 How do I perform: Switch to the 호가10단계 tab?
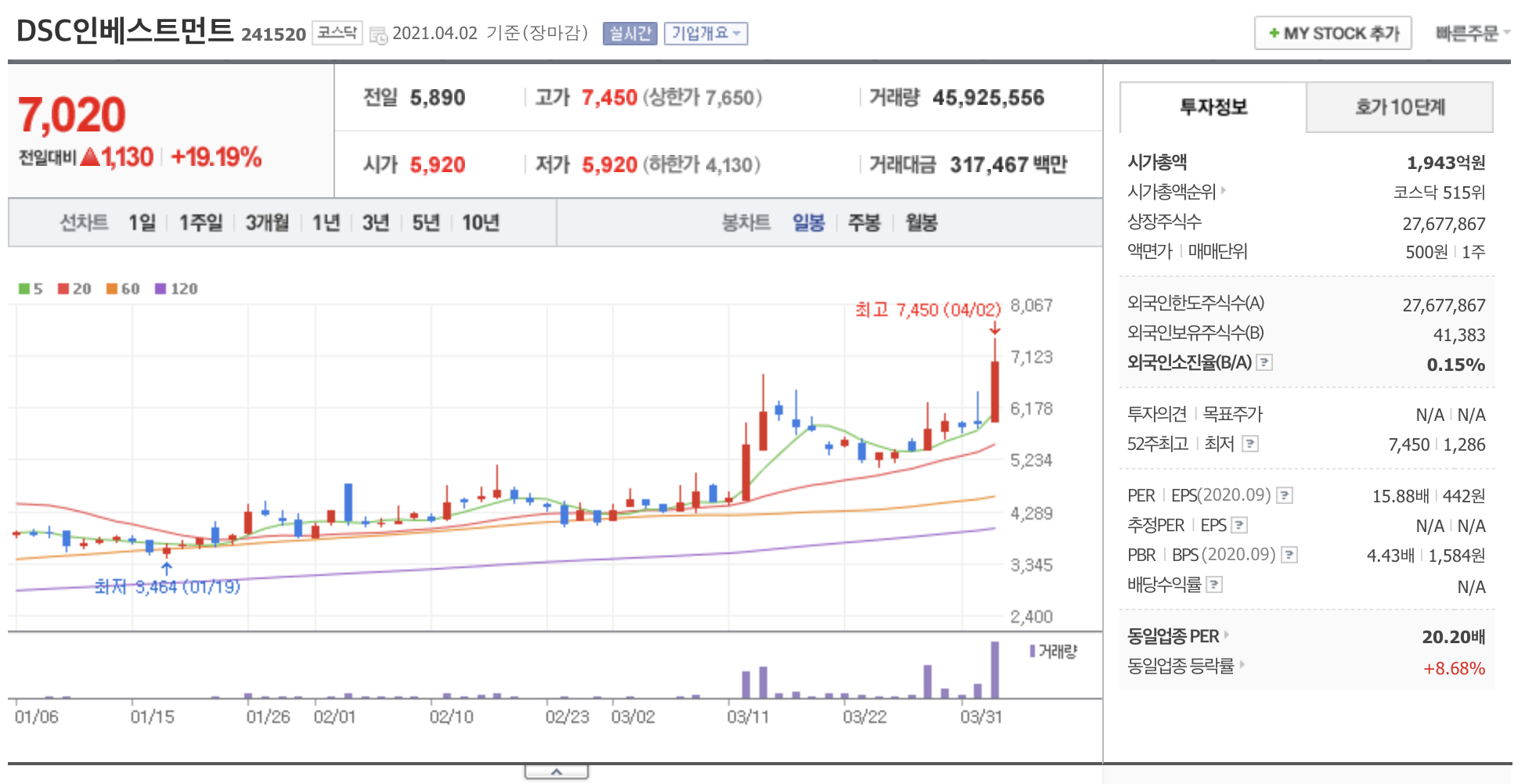[x=1400, y=107]
